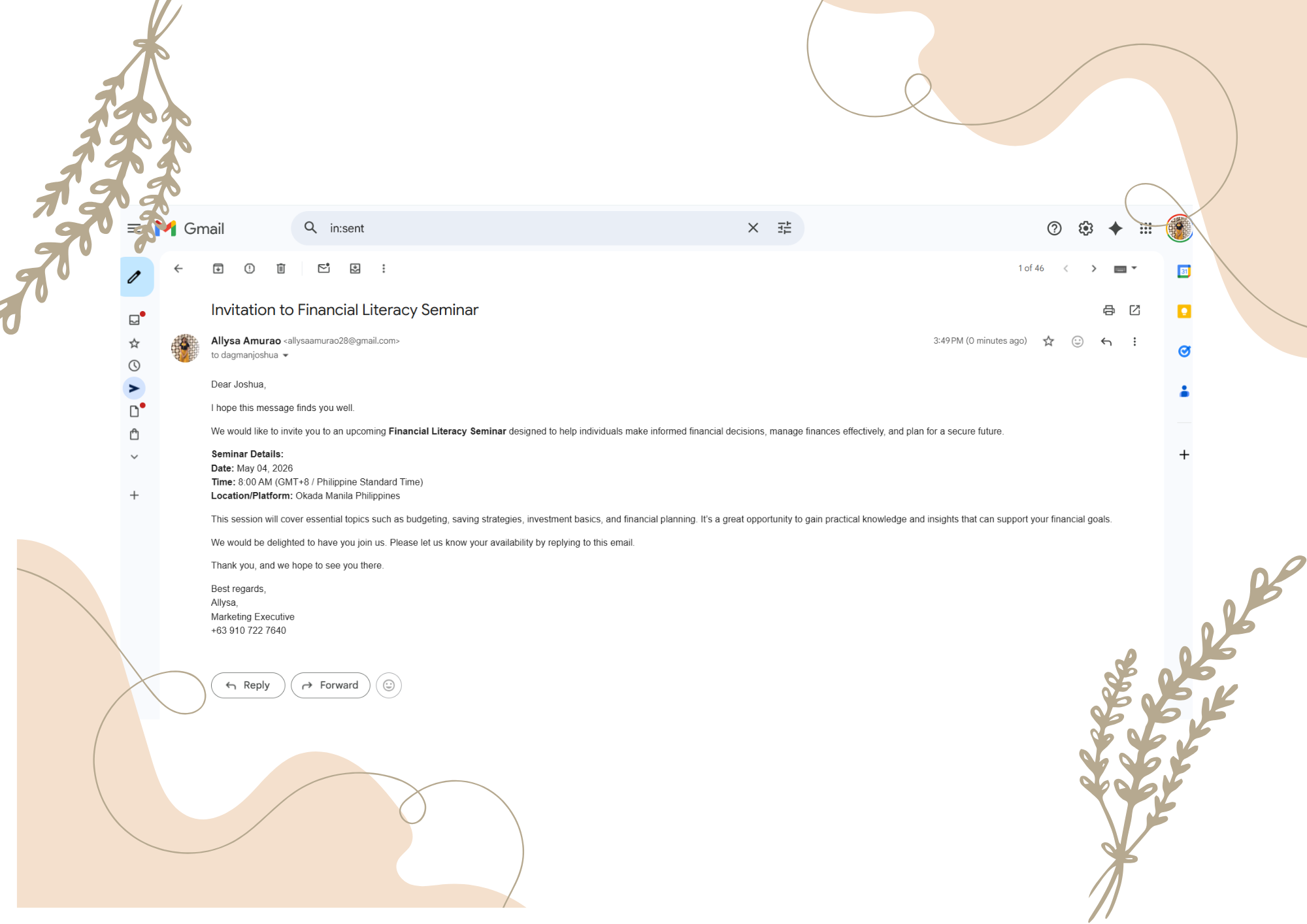Open the input tools keyboard dropdown
The height and width of the screenshot is (924, 1307).
pos(1125,269)
